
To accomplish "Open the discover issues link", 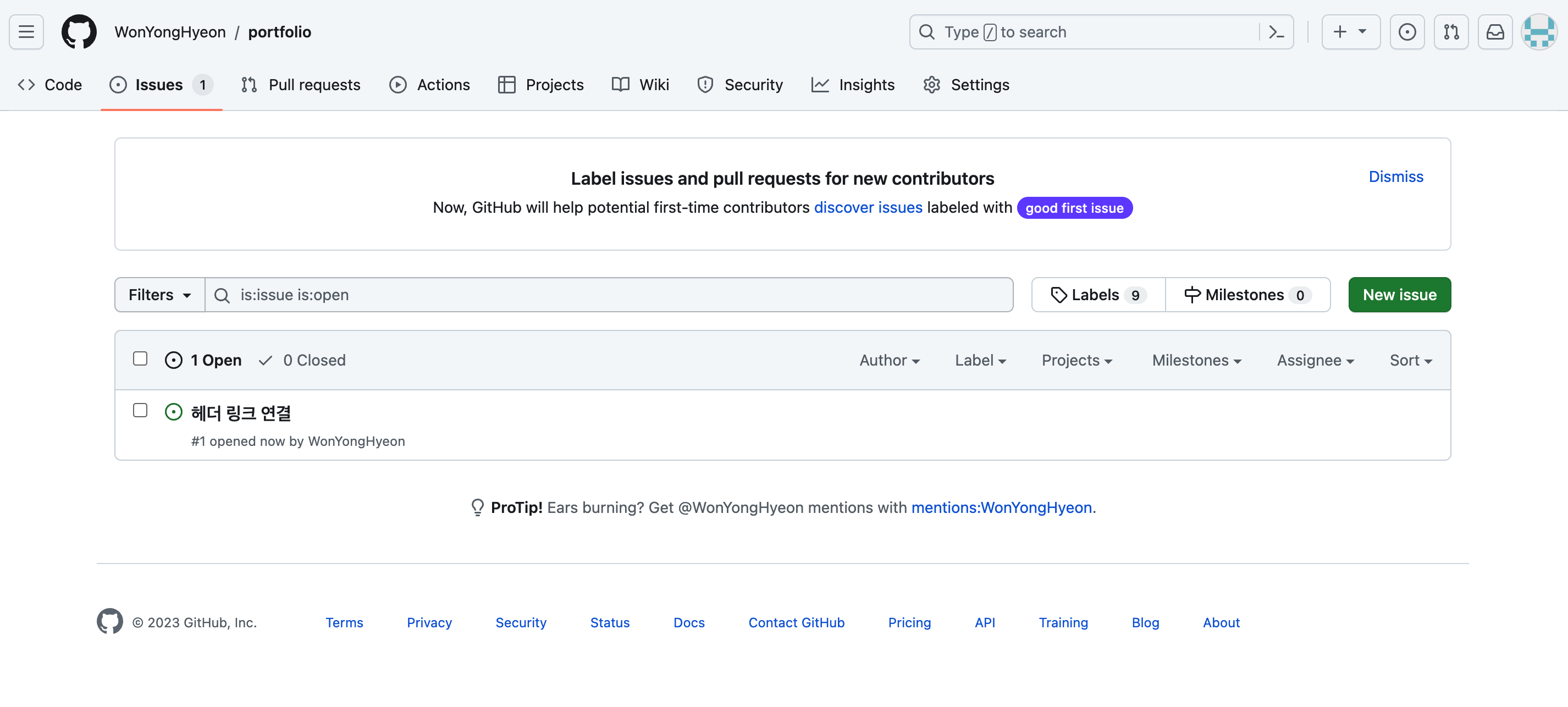I will click(x=868, y=207).
